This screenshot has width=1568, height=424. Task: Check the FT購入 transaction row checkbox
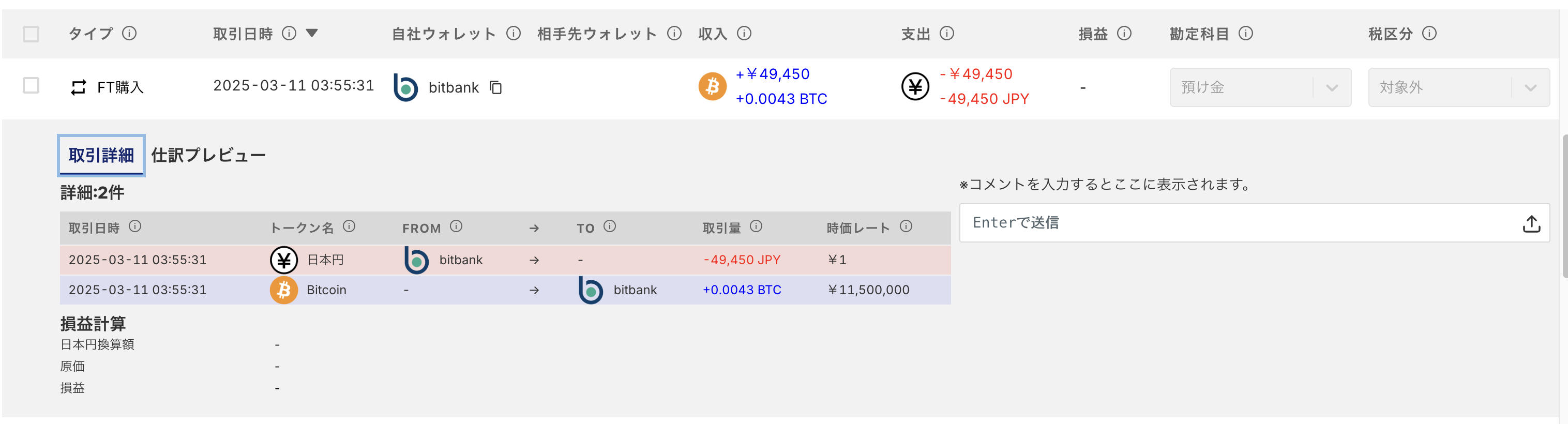click(31, 86)
